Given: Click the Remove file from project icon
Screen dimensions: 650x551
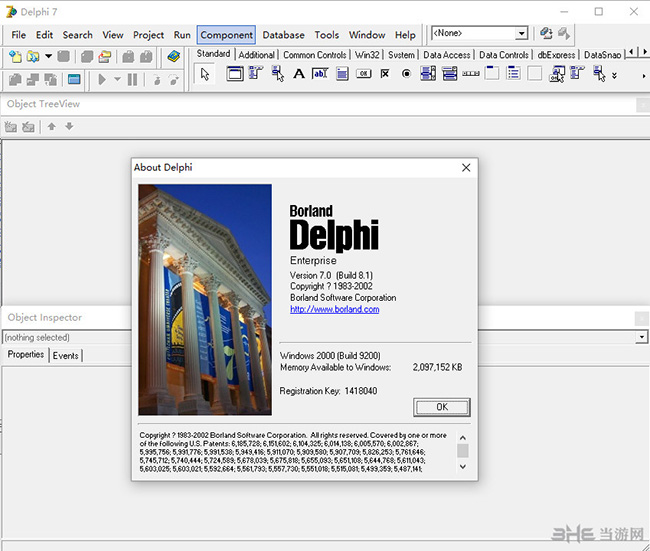Looking at the screenshot, I should point(146,56).
